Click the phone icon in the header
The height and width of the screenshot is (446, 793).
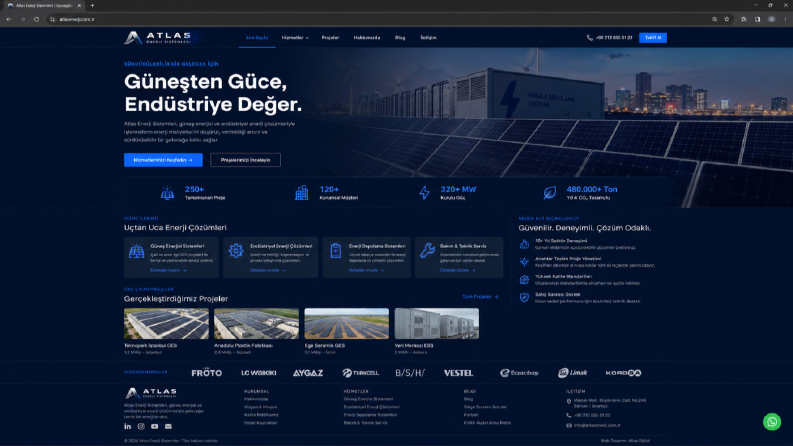tap(589, 37)
